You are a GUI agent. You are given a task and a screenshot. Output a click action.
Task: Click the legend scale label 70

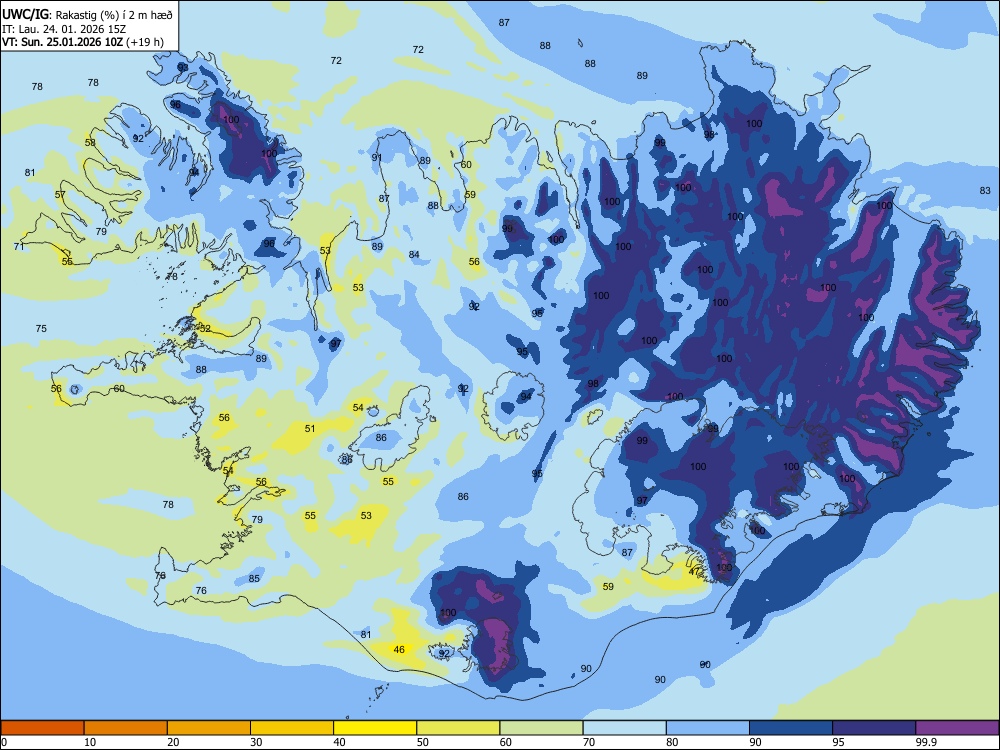point(589,742)
